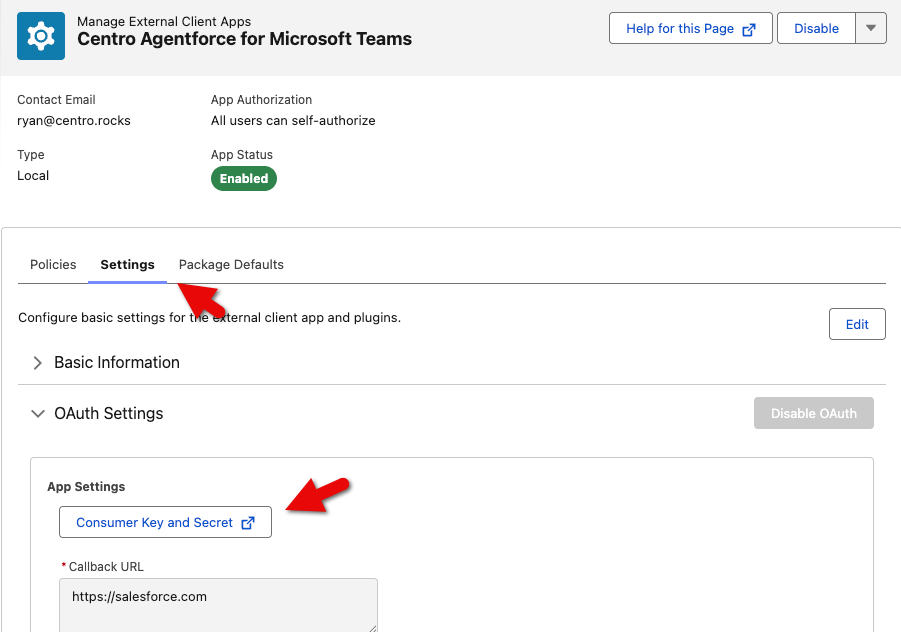Click the Disable button
Screen dimensions: 901x632
(x=816, y=29)
